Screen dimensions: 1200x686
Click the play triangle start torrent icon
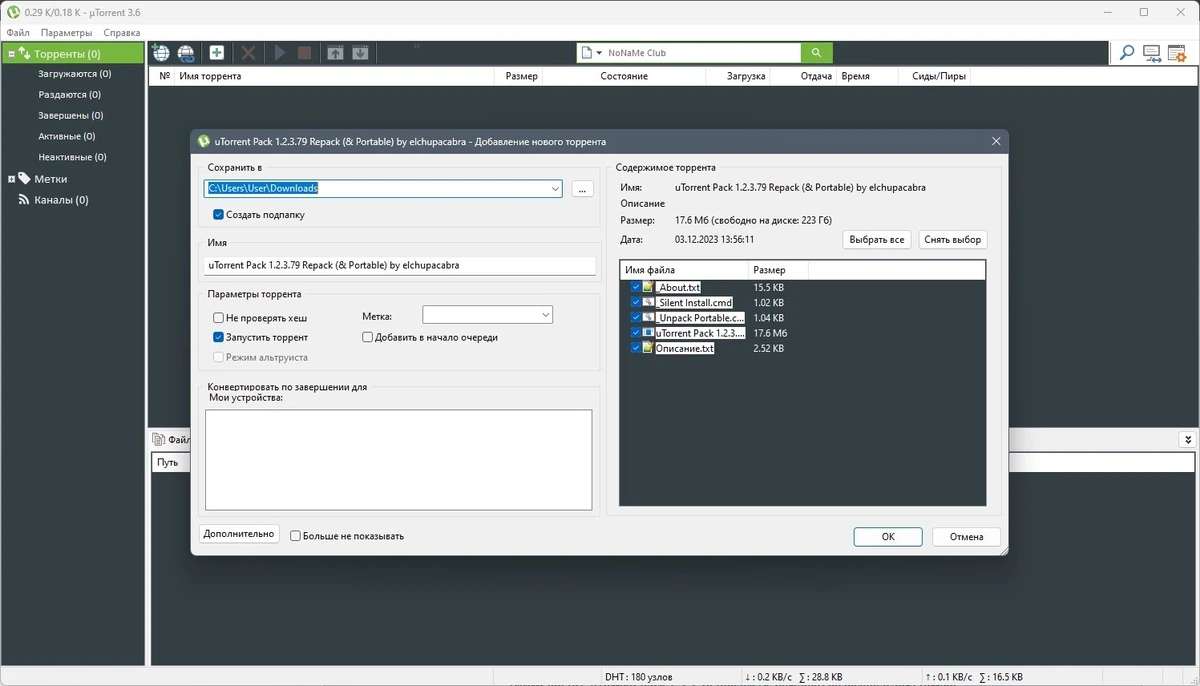tap(280, 53)
